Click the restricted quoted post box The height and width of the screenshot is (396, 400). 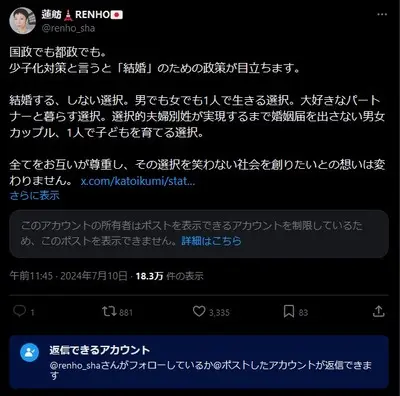pos(199,234)
